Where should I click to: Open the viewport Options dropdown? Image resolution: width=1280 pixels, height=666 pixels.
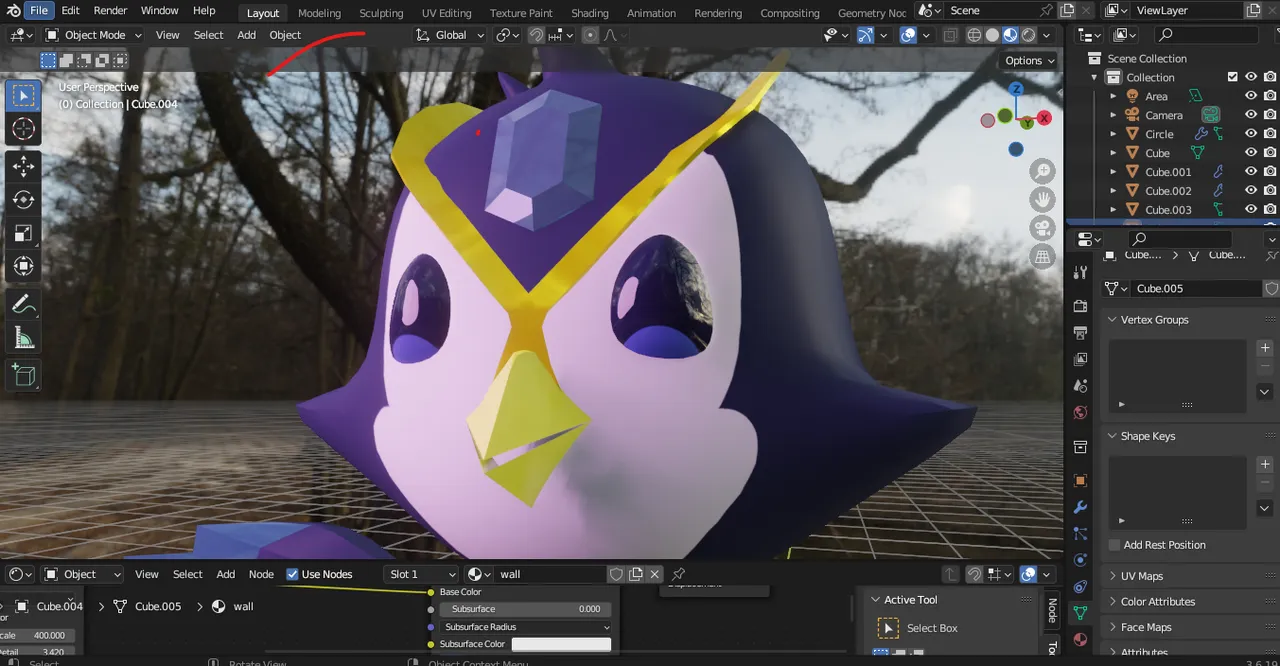1030,60
